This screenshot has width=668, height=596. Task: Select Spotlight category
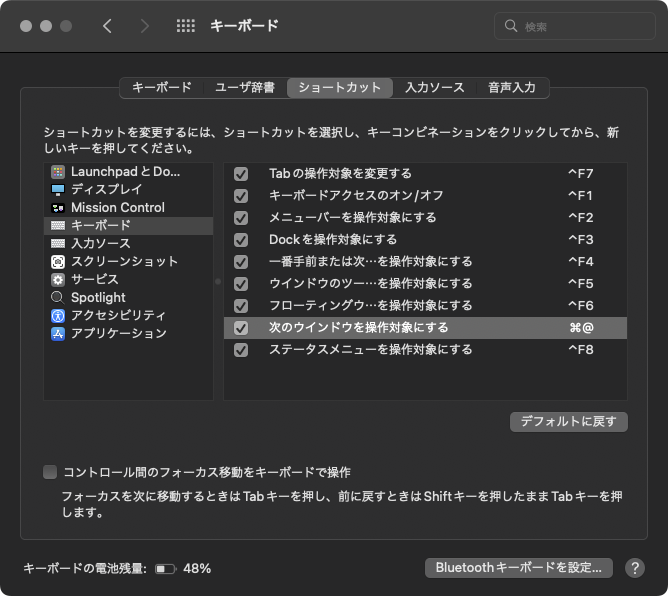point(128,297)
